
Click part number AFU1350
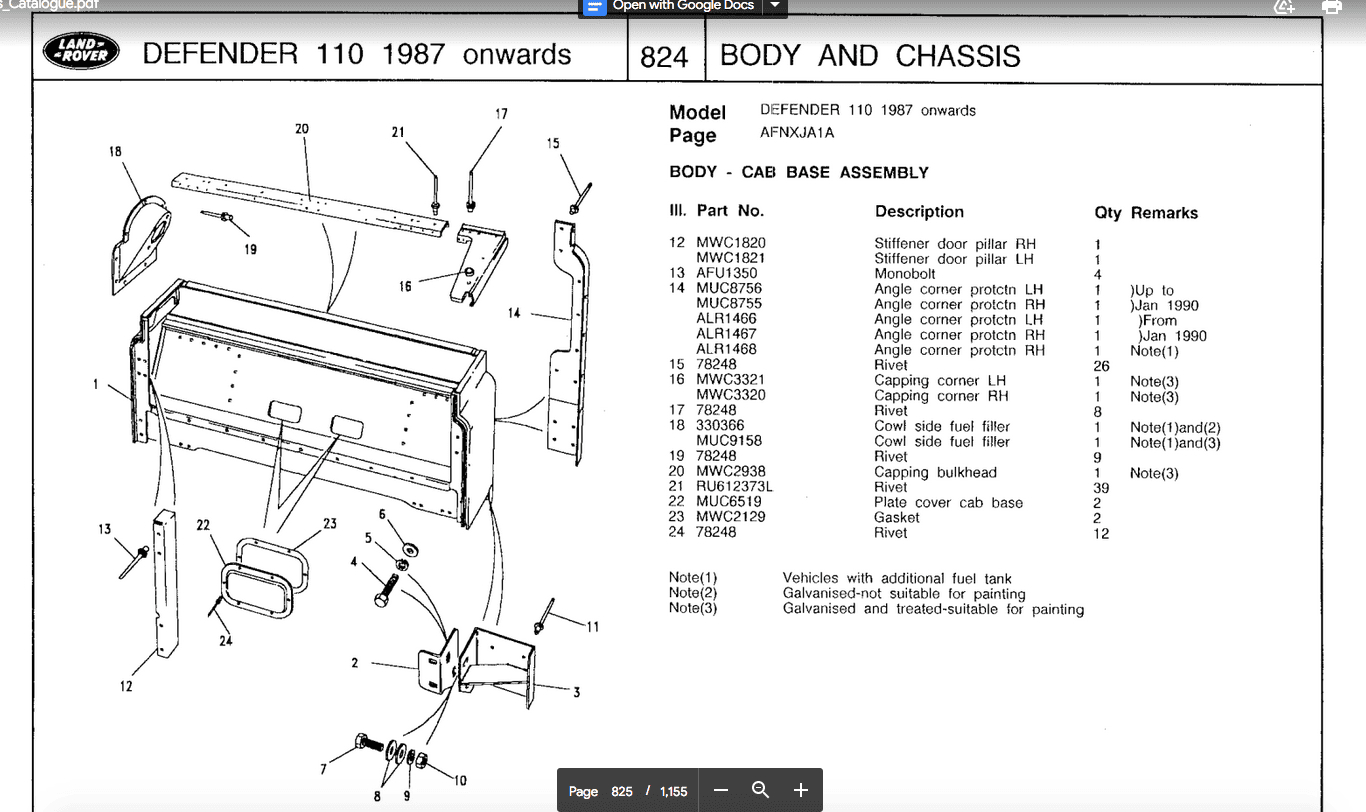(x=727, y=273)
